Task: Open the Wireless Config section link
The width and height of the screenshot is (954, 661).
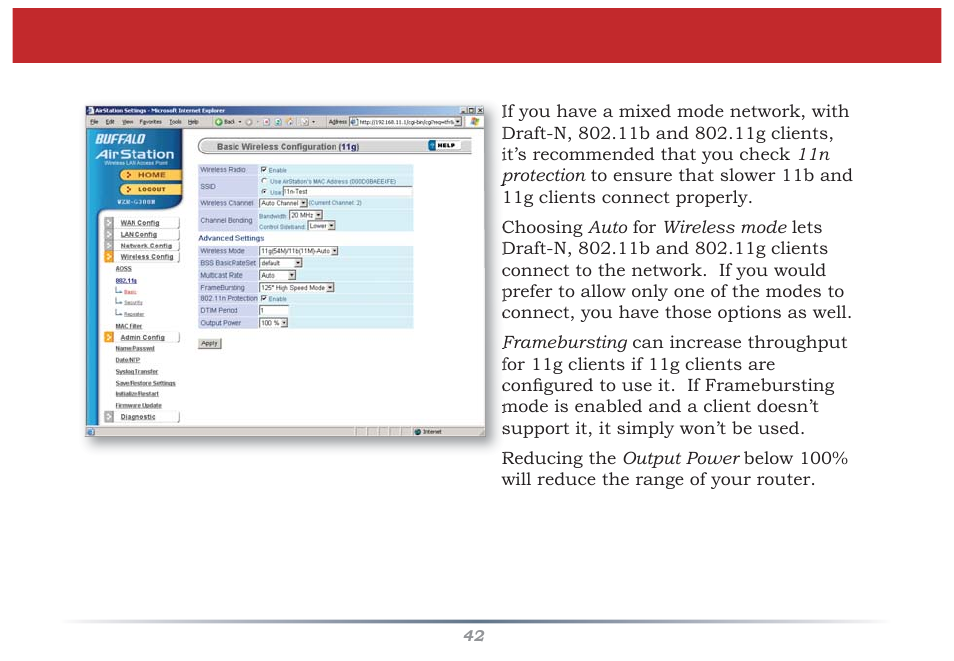Action: point(147,257)
